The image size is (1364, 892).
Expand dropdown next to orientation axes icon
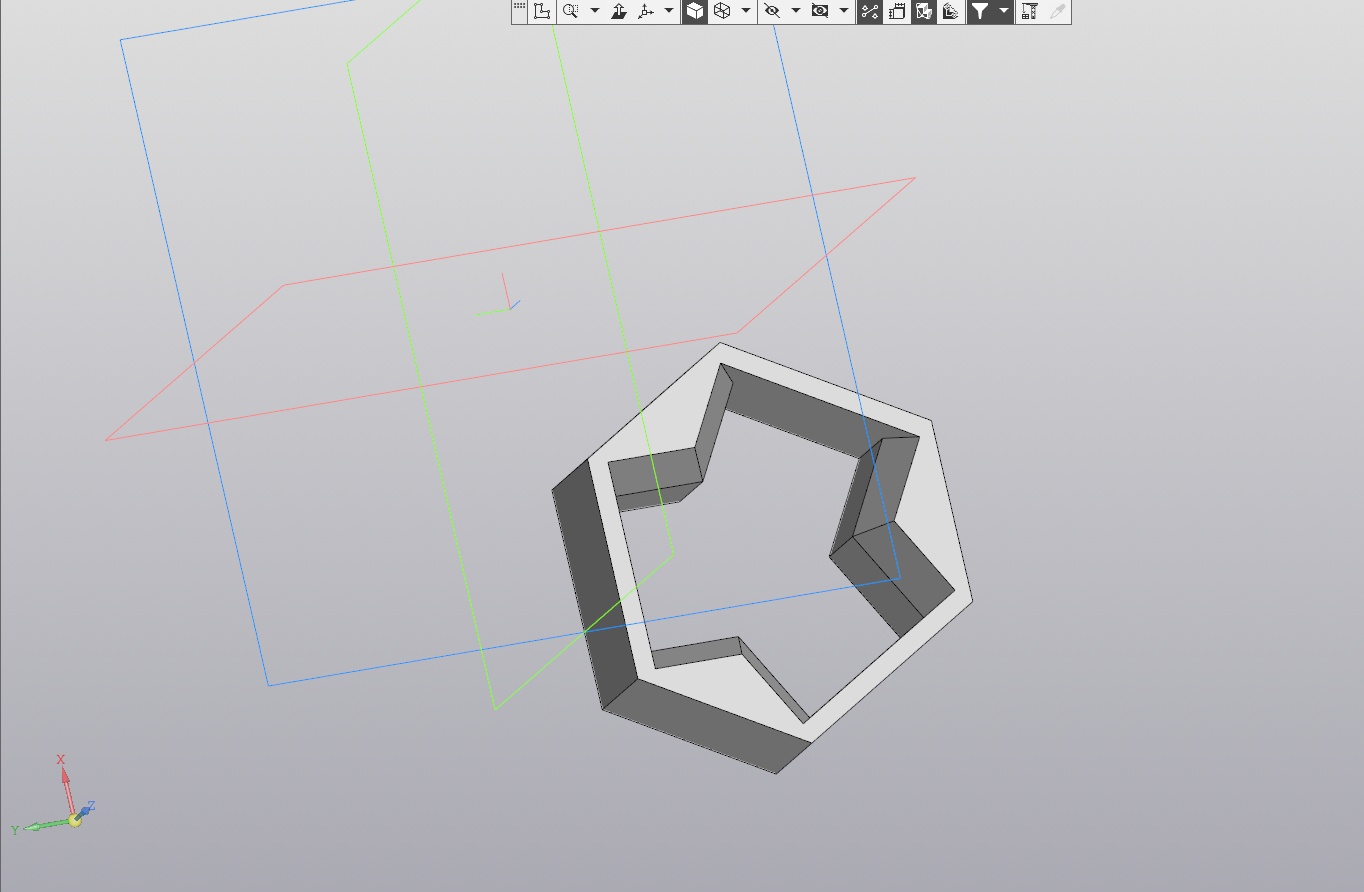coord(669,11)
